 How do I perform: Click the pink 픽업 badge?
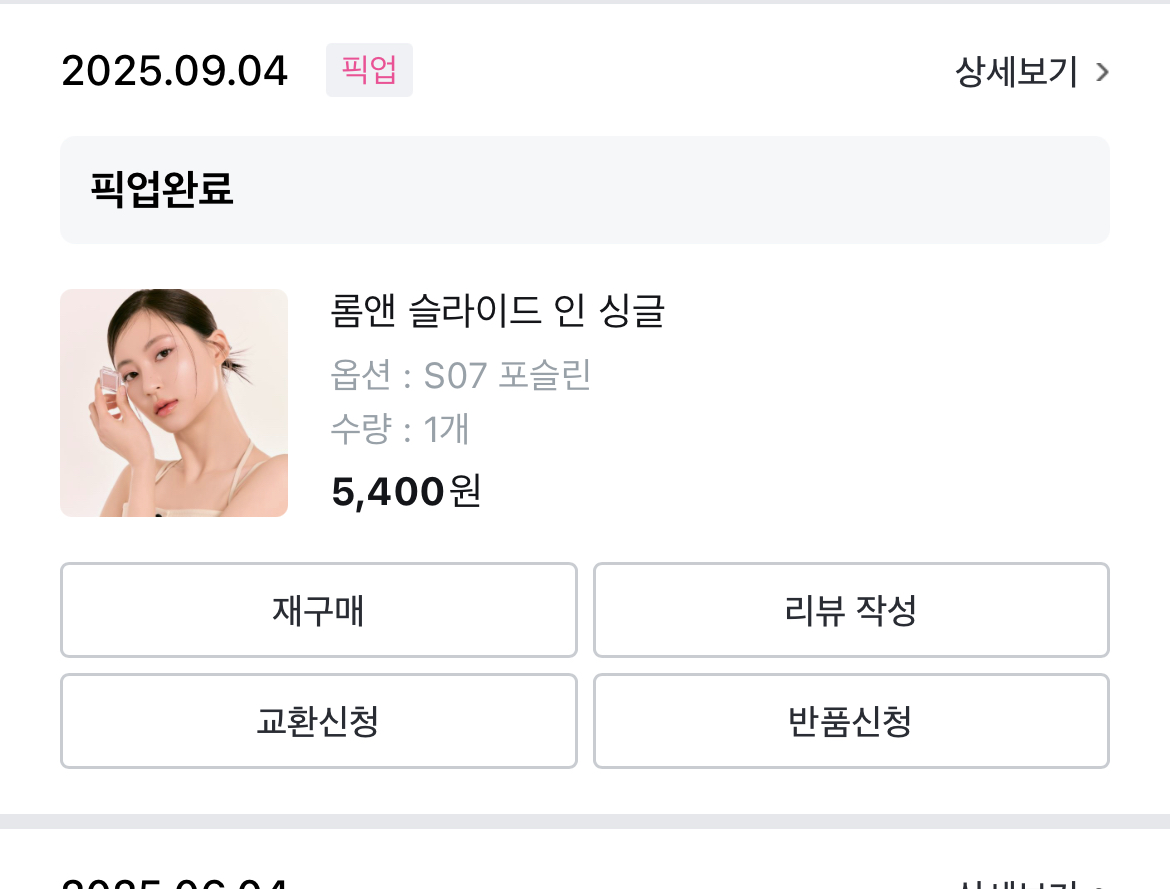(x=369, y=70)
